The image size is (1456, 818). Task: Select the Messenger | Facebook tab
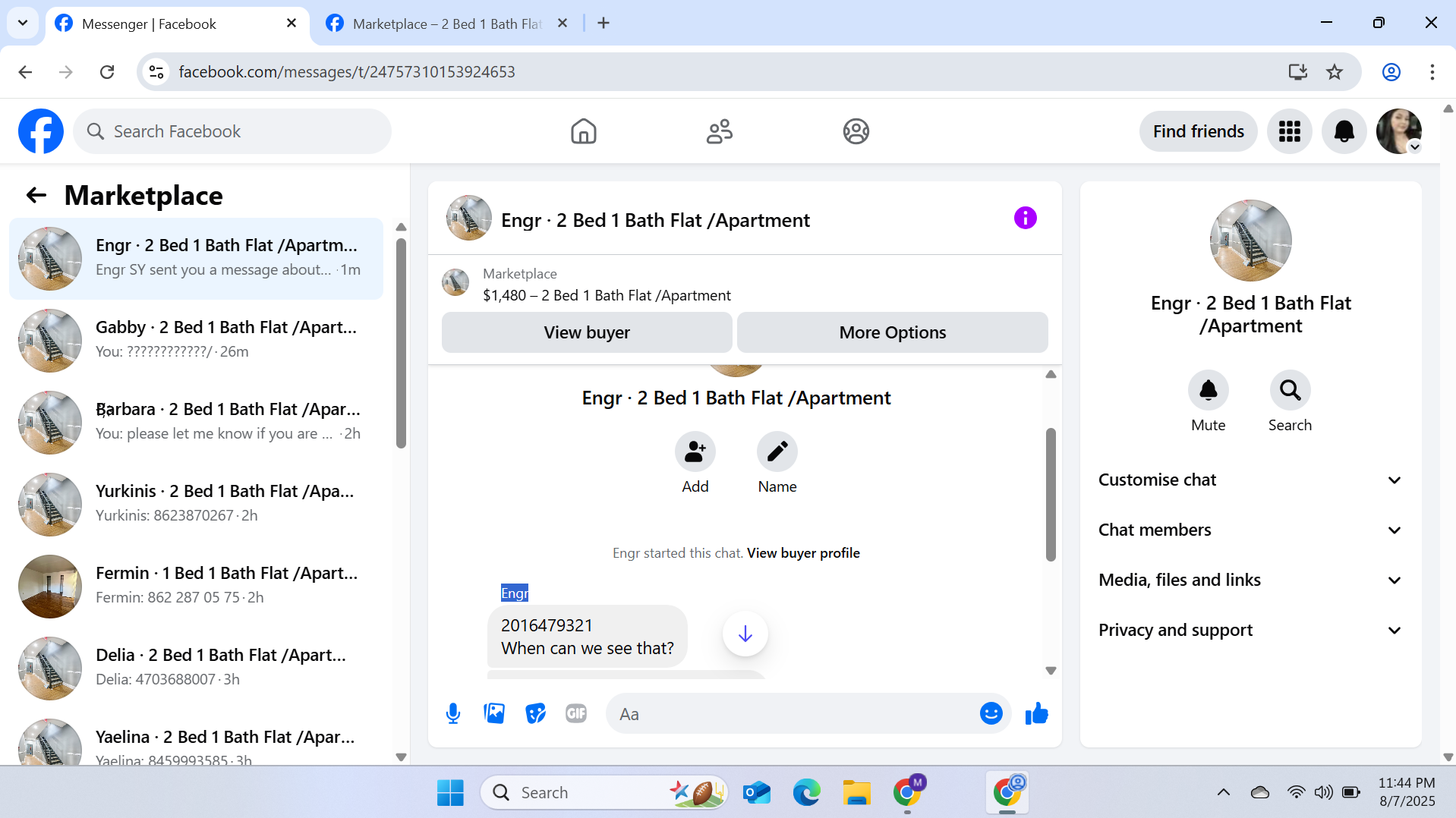pos(176,24)
